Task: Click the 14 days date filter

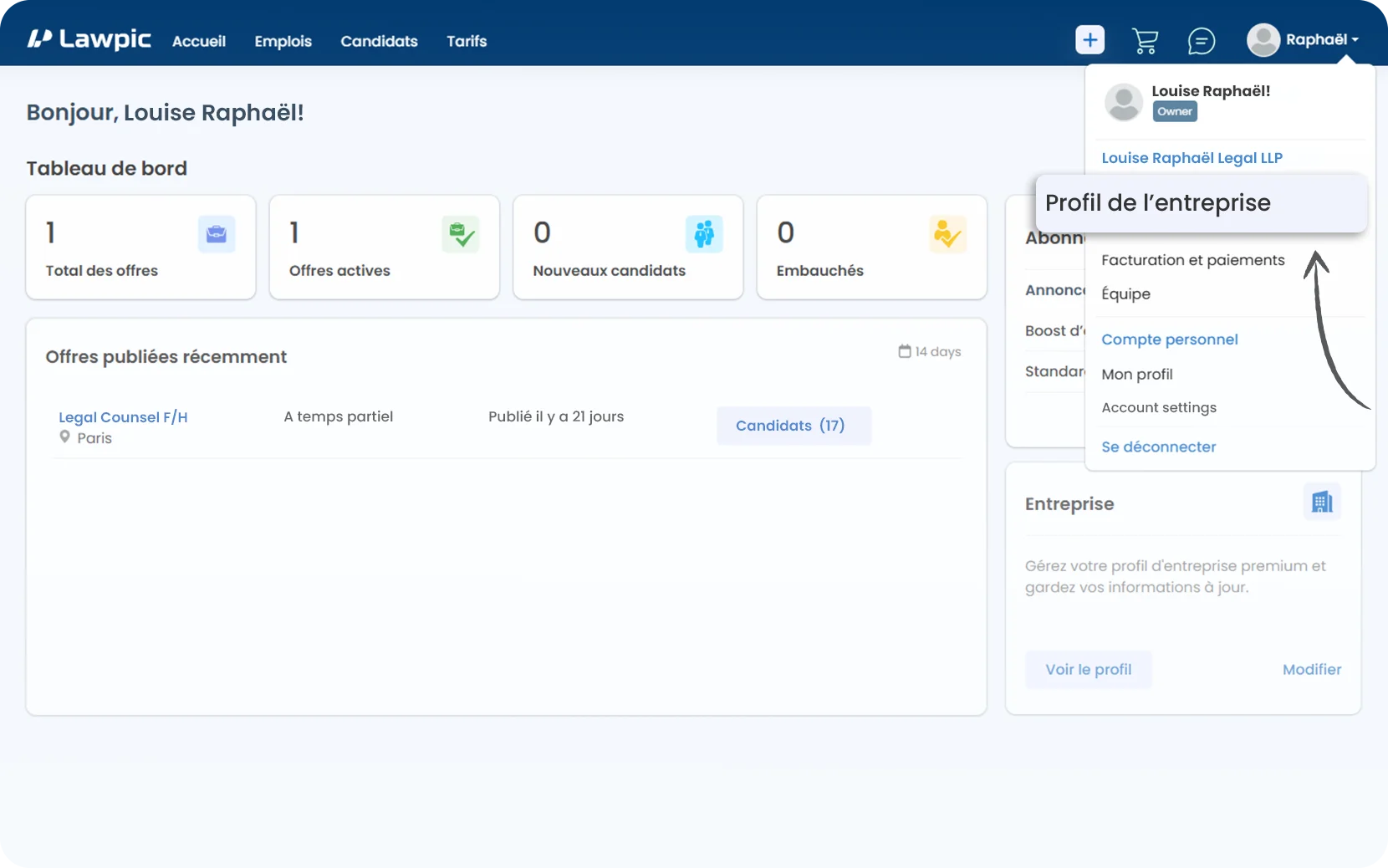Action: [930, 351]
